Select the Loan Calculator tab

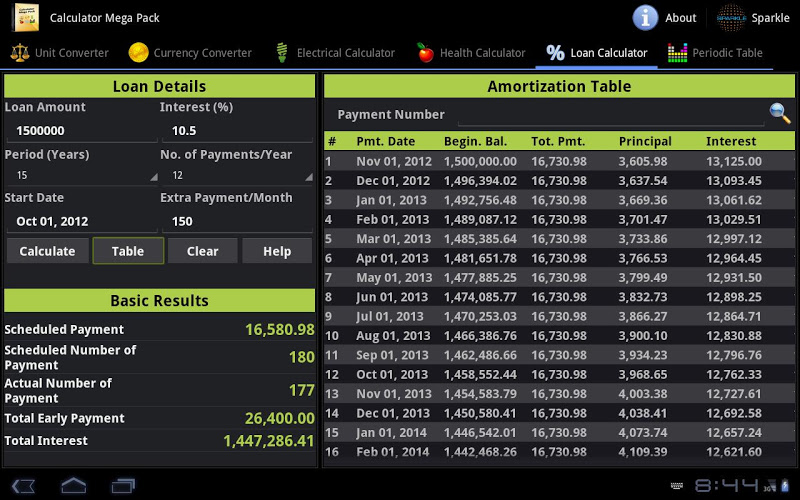tap(596, 53)
